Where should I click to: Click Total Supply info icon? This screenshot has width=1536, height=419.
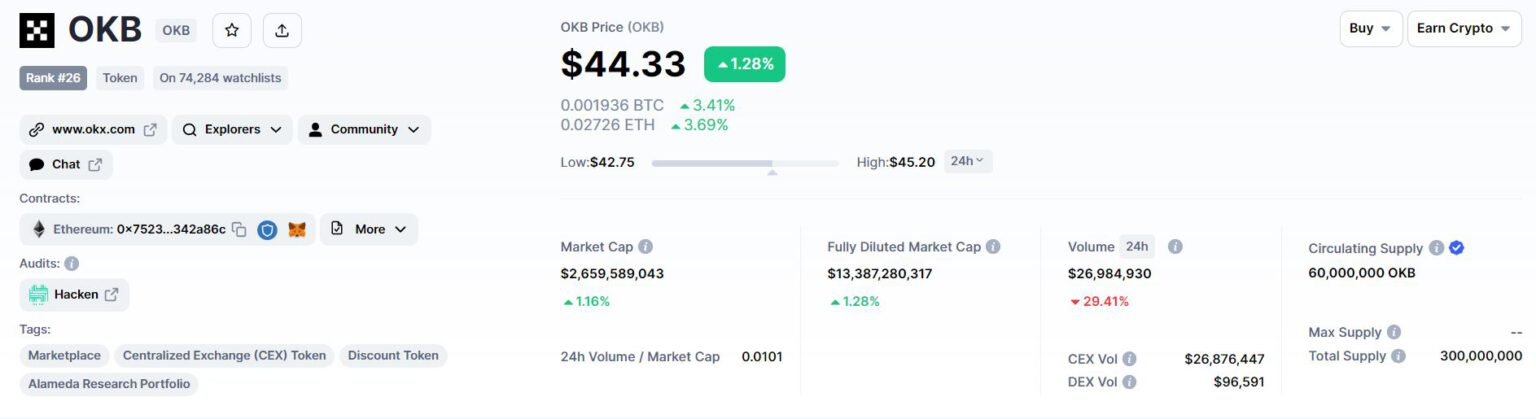tap(1398, 356)
